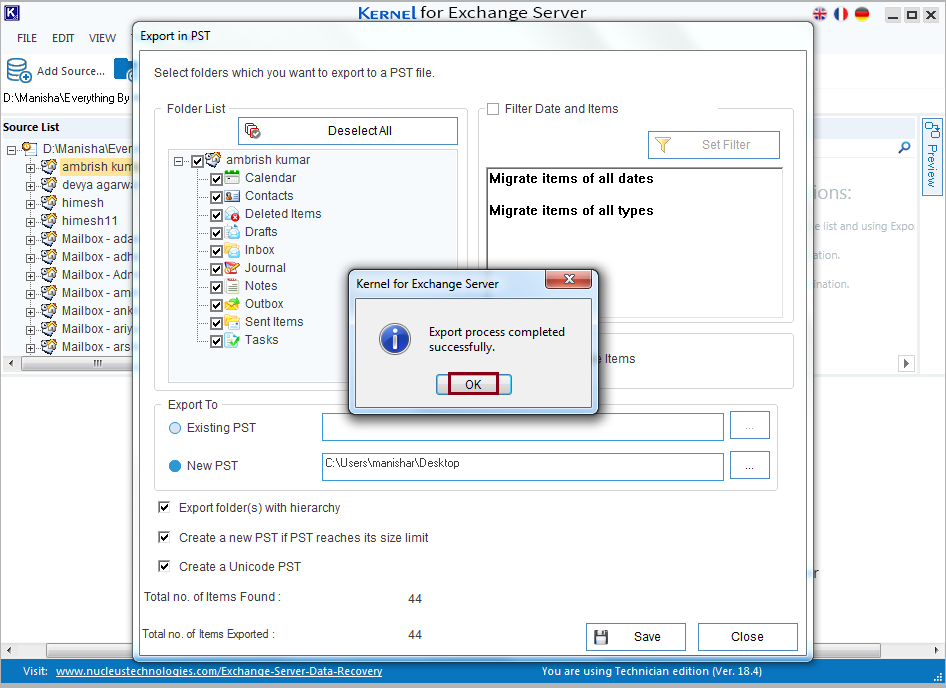This screenshot has height=688, width=946.
Task: Click the Outbox folder icon
Action: point(232,304)
